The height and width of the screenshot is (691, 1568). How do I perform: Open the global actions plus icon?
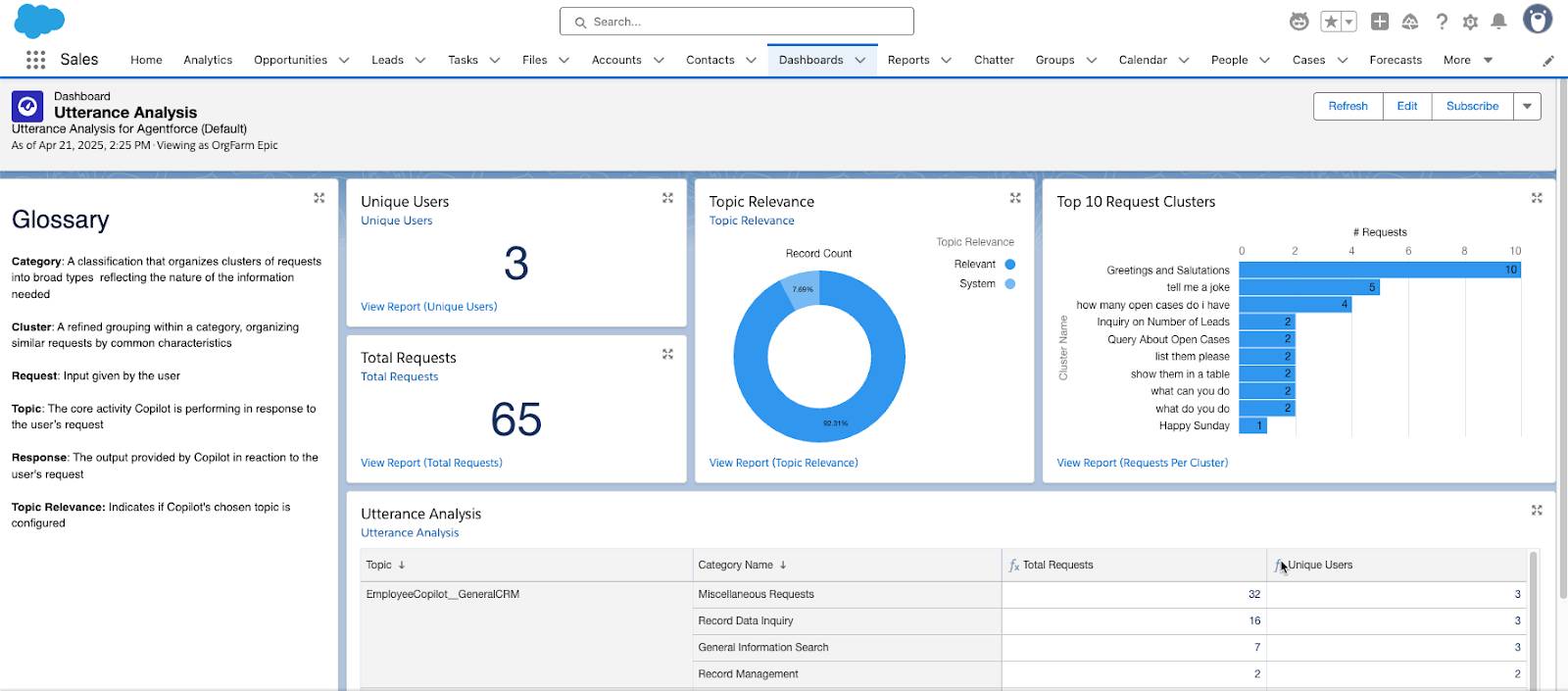(x=1380, y=22)
